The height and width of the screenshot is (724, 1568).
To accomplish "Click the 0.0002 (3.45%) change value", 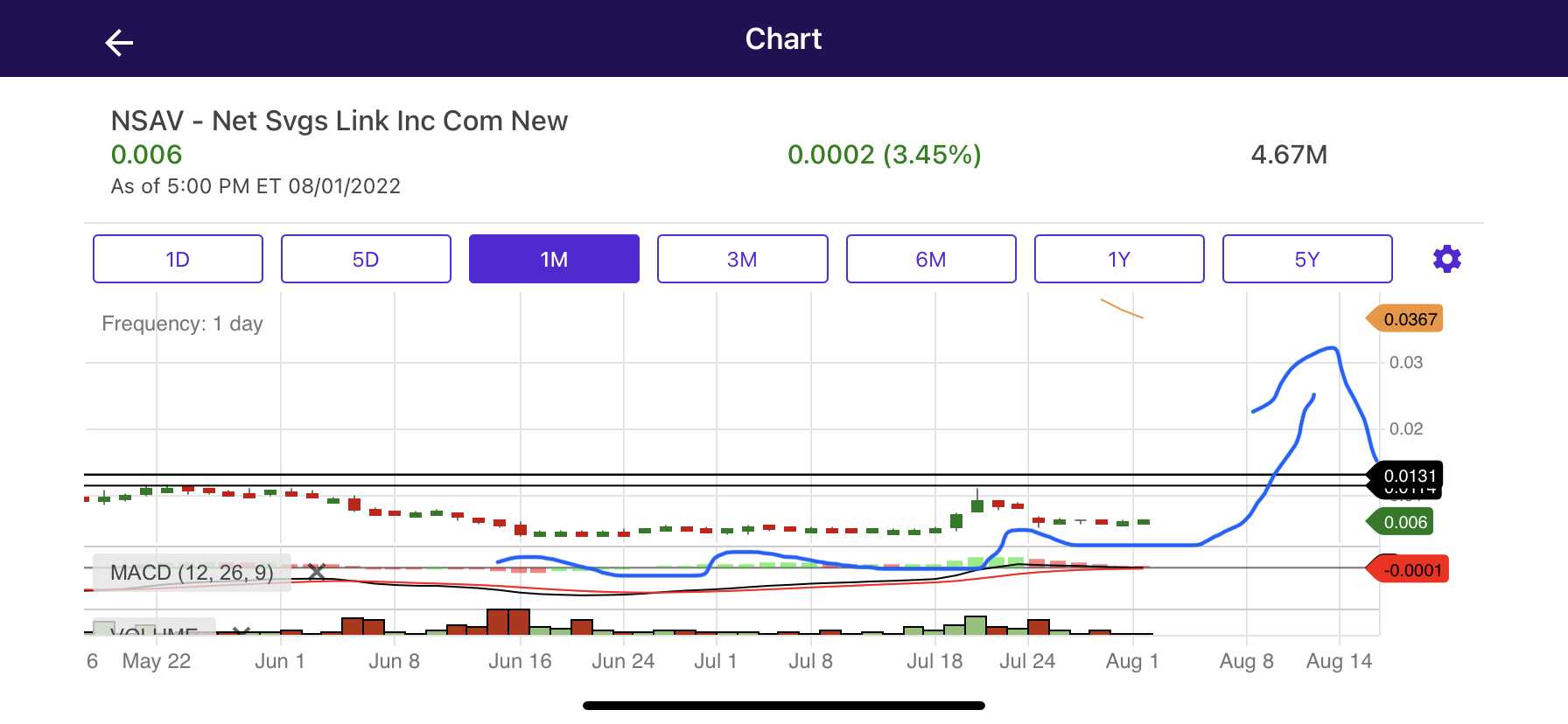I will [885, 155].
